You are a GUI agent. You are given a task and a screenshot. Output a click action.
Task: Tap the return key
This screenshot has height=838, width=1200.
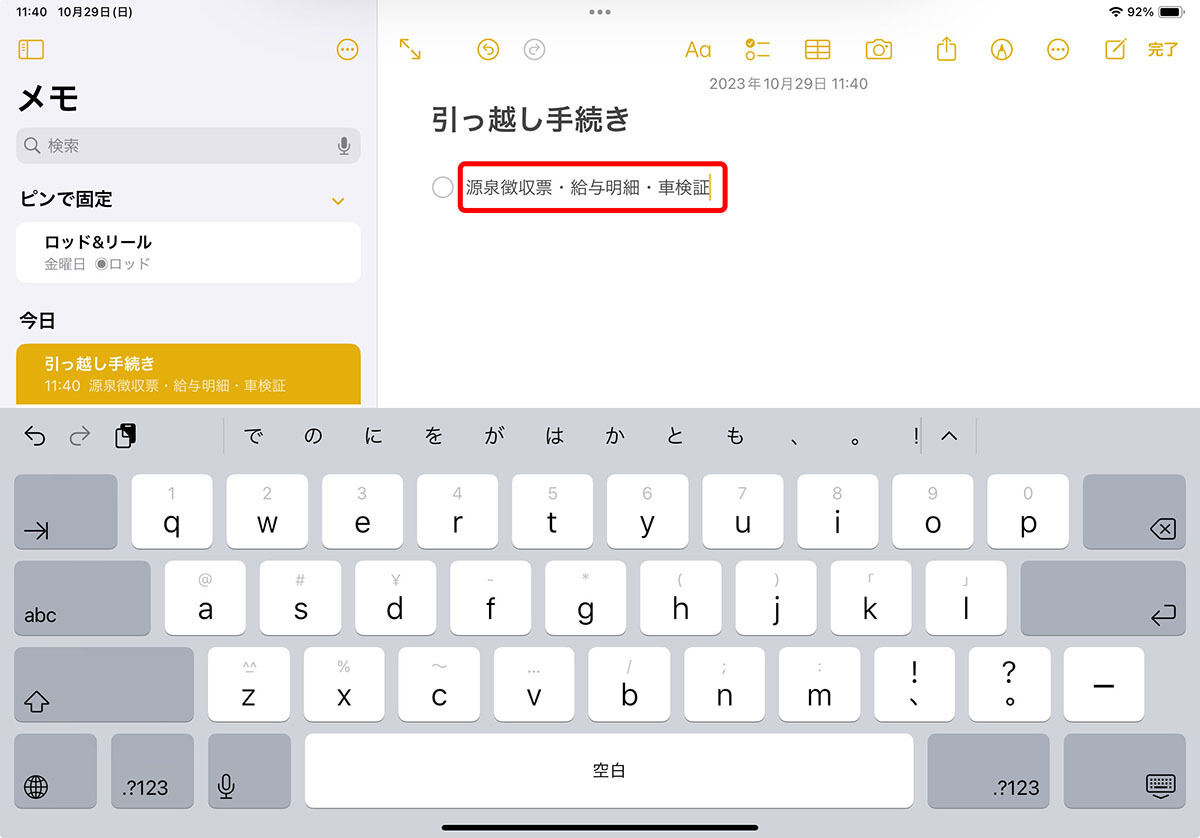coord(1103,598)
